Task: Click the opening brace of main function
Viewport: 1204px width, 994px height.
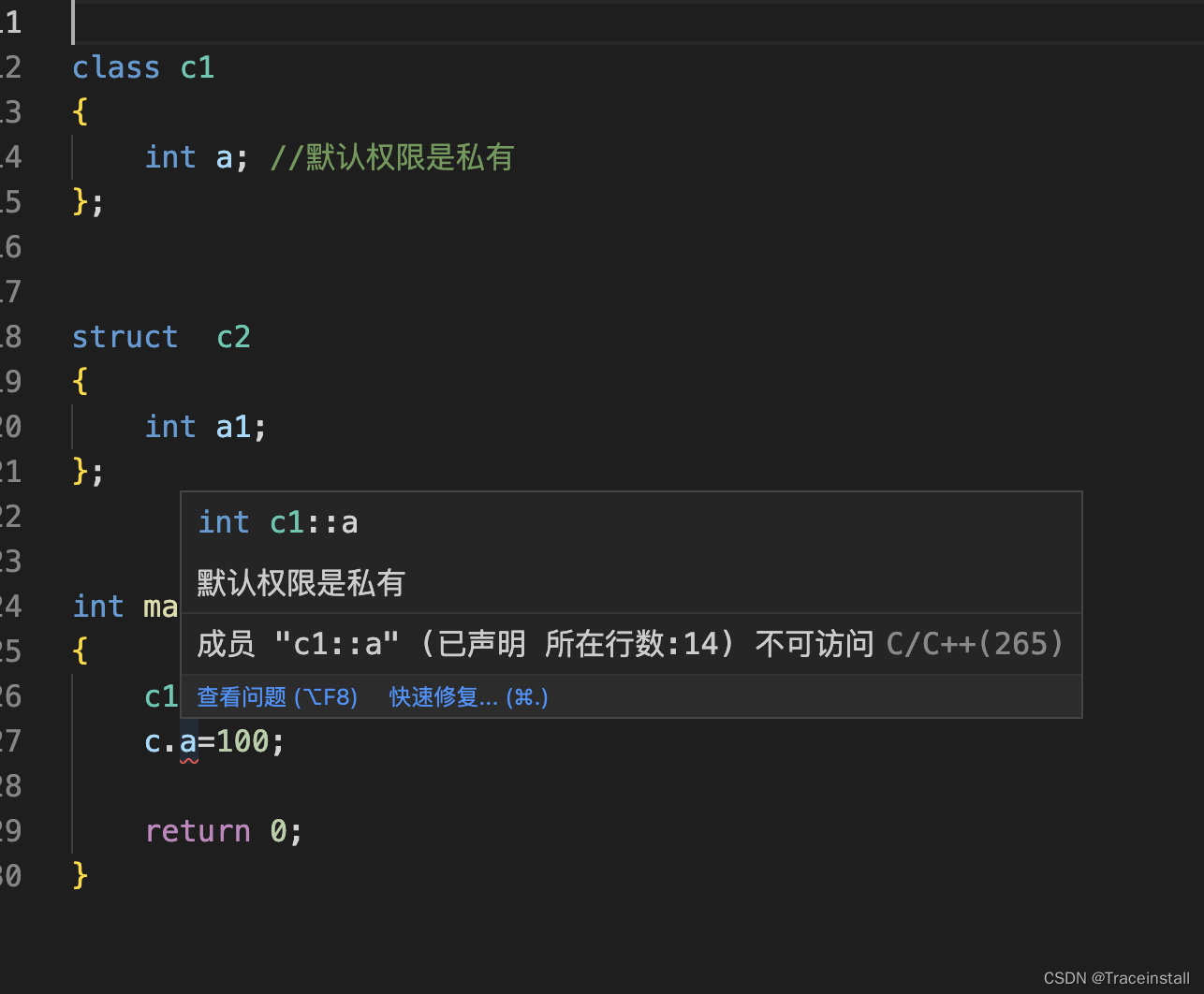Action: [81, 651]
